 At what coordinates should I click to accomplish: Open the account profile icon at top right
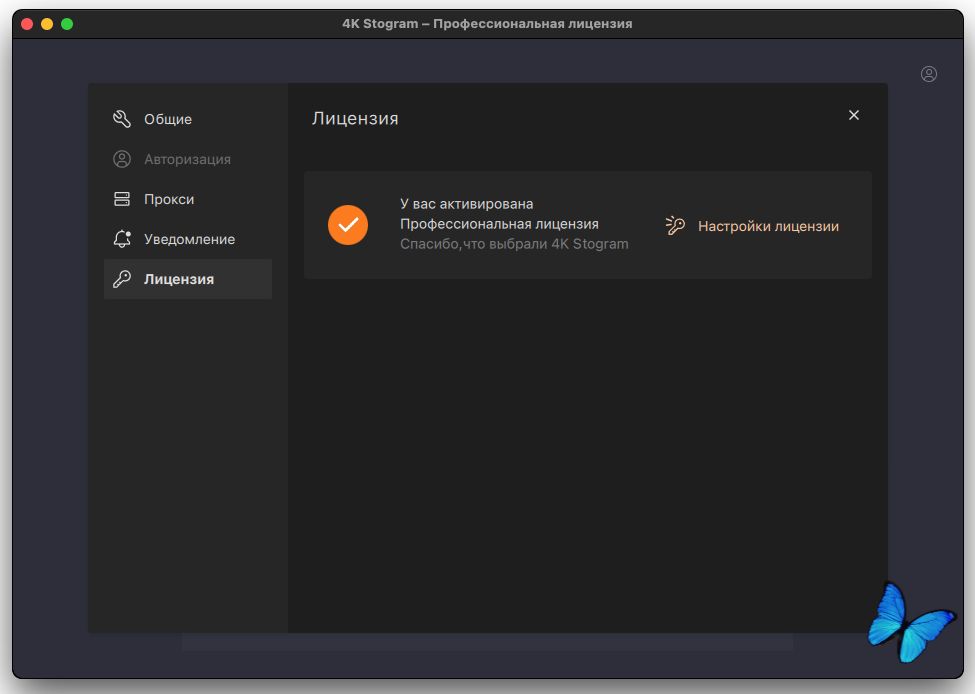pyautogui.click(x=929, y=74)
